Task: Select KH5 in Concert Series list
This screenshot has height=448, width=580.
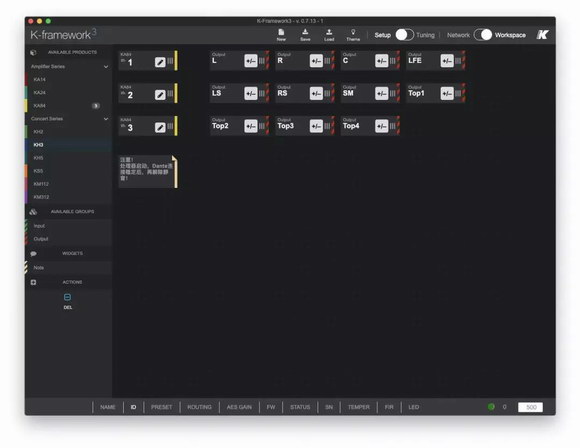Action: (x=69, y=158)
